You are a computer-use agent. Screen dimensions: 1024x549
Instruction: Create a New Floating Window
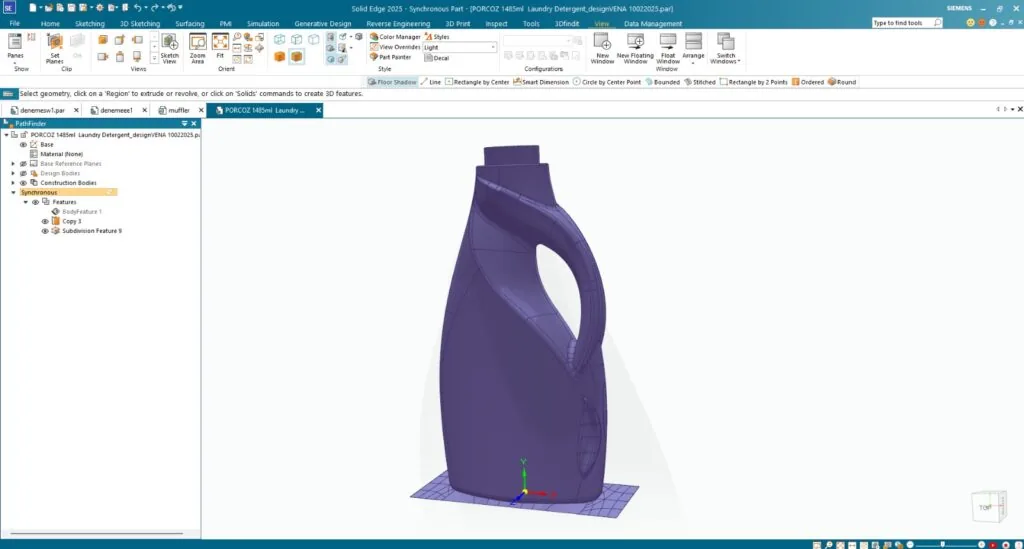[x=635, y=48]
